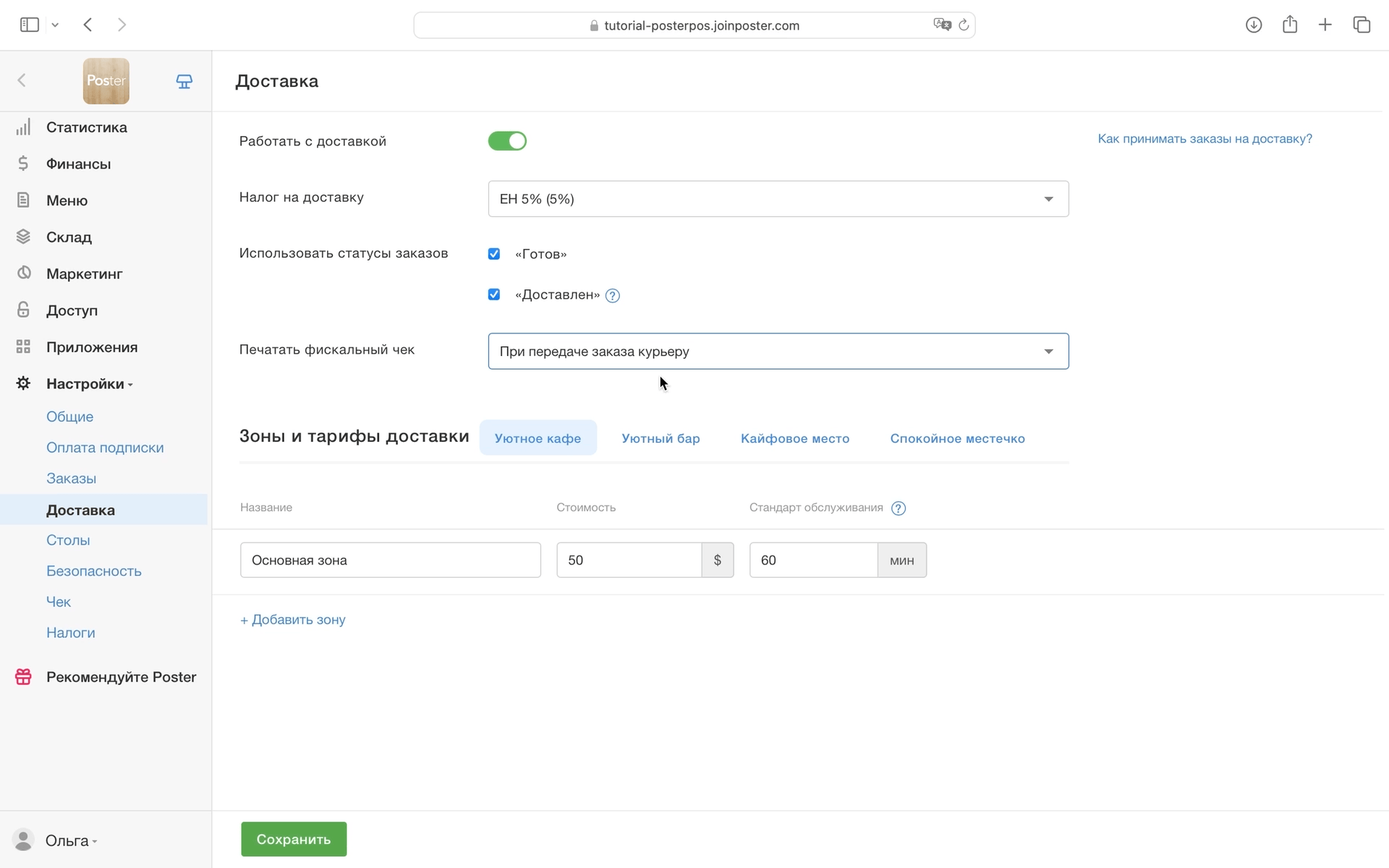The width and height of the screenshot is (1389, 868).
Task: Click the Доступ lock icon
Action: coord(23,310)
